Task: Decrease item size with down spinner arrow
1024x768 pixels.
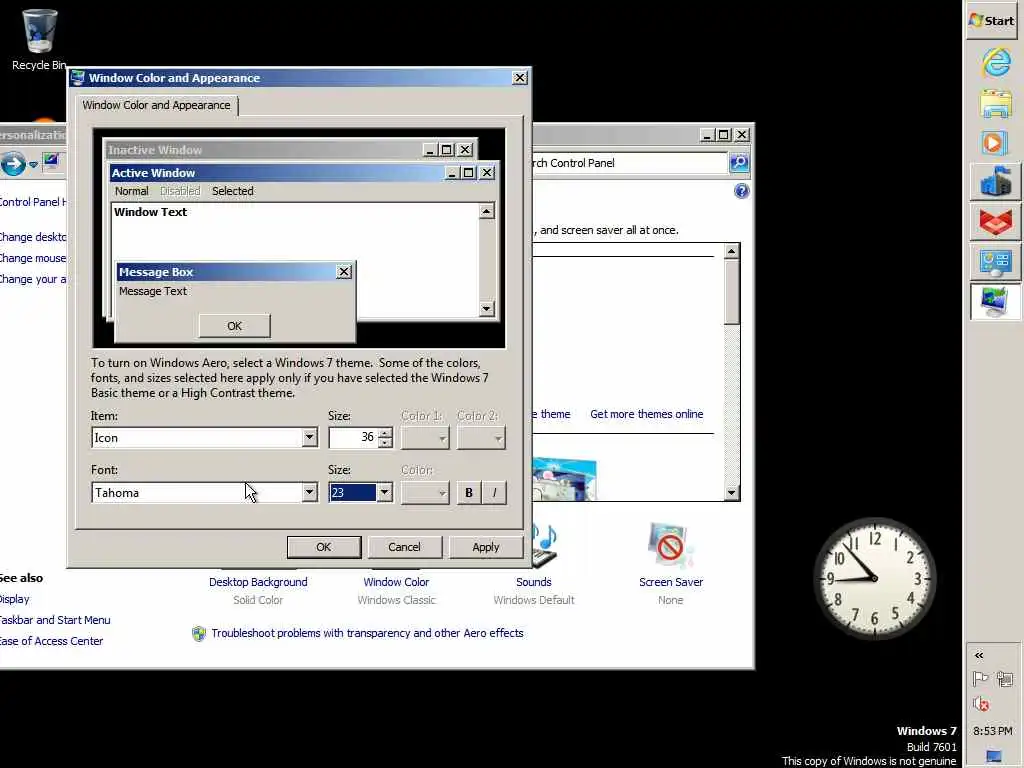Action: click(x=385, y=443)
